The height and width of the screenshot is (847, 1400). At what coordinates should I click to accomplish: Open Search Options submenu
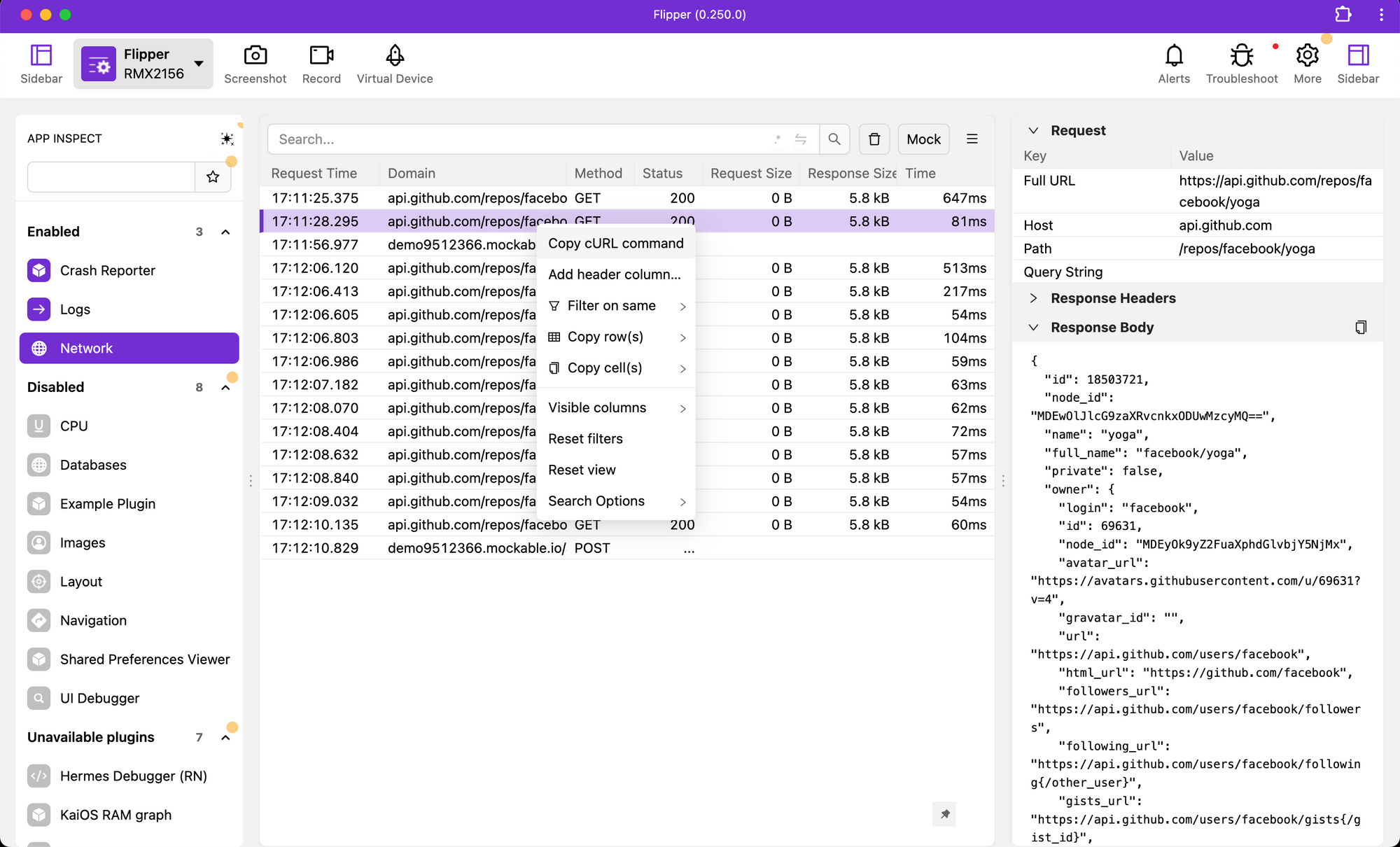click(616, 500)
